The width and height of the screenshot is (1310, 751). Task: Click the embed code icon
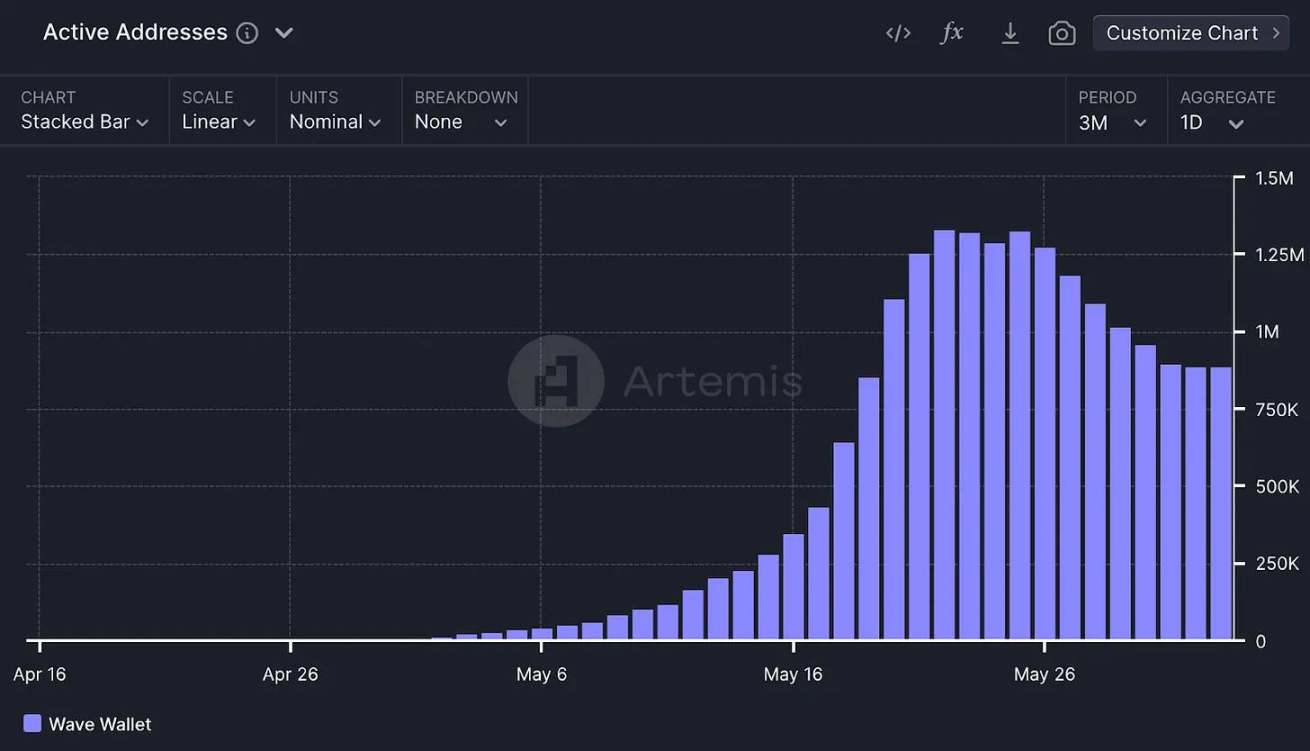point(898,33)
